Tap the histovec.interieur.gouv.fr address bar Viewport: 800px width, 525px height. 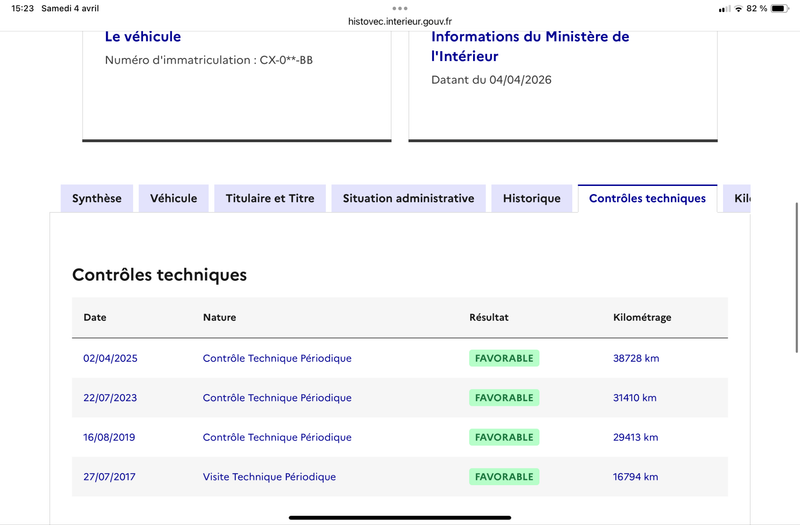click(400, 21)
